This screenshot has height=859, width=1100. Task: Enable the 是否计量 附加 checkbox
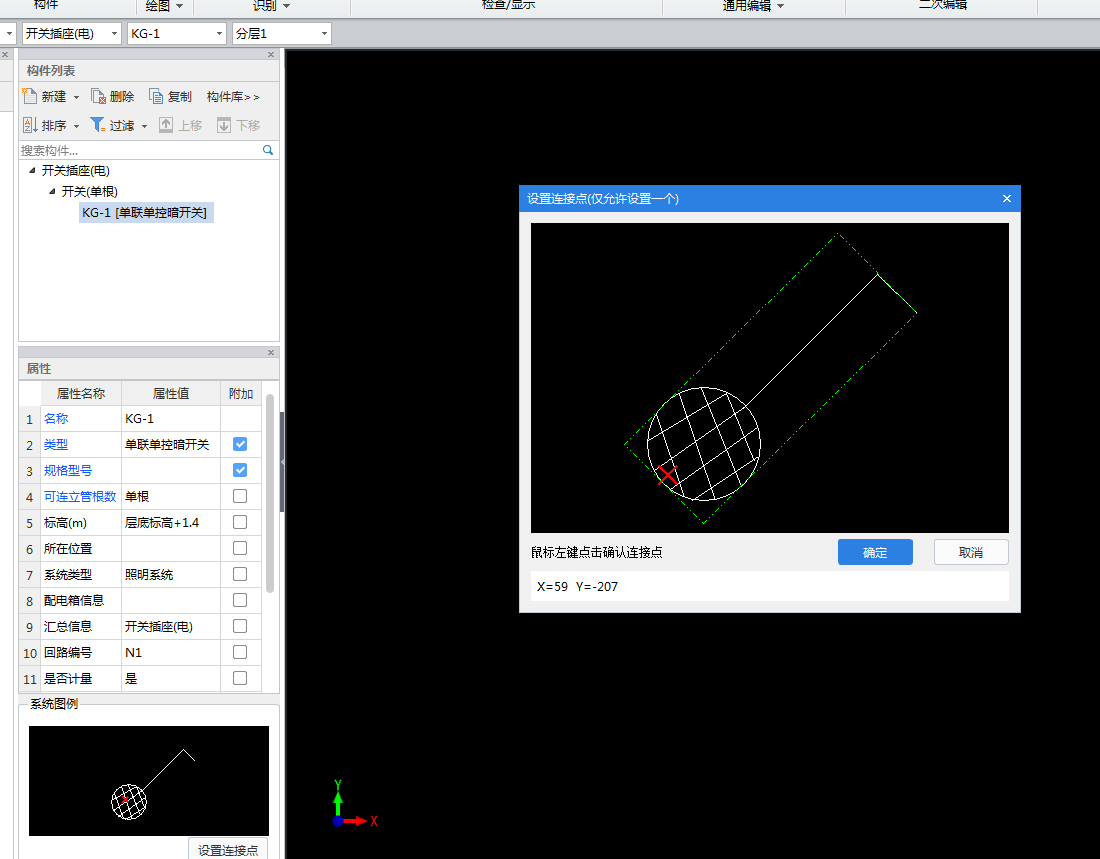[240, 678]
